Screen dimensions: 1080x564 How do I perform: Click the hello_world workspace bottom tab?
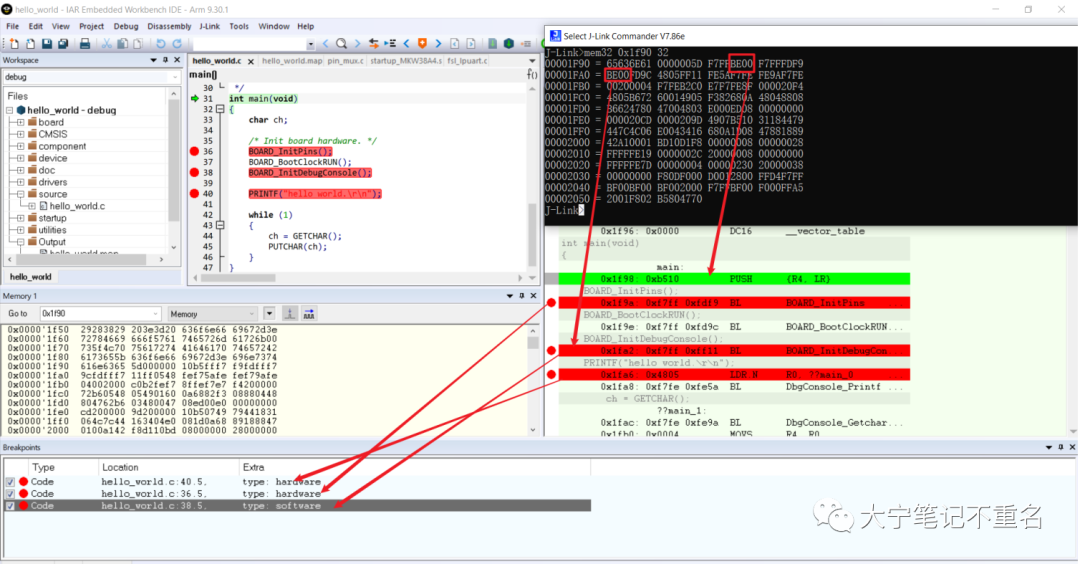(30, 277)
